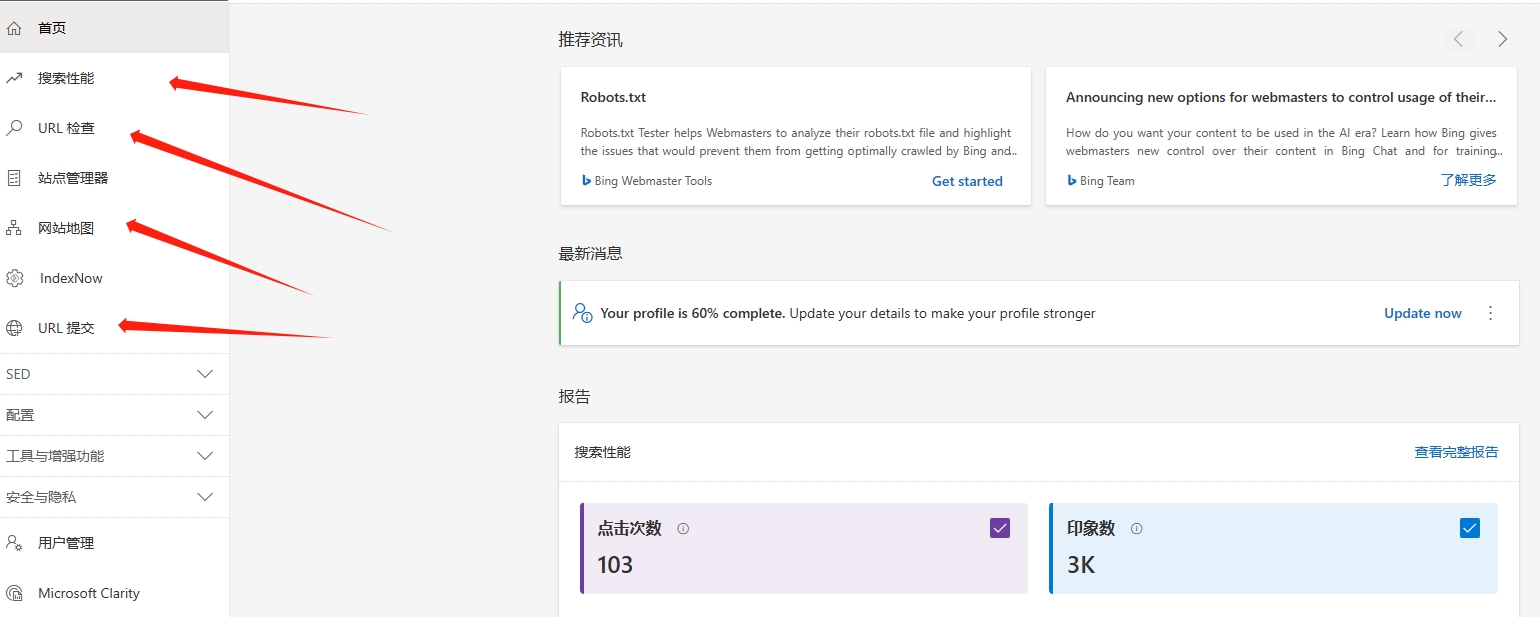Viewport: 1540px width, 617px height.
Task: Click the 用户管理 person icon
Action: 14,543
